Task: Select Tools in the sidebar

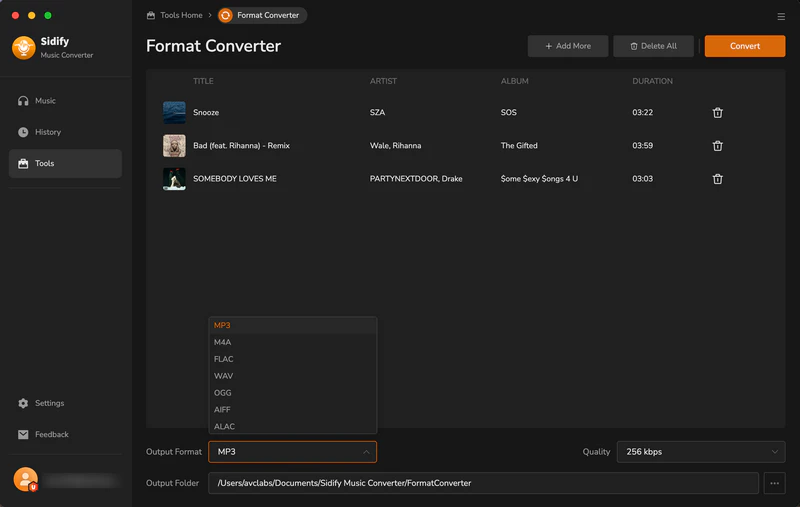Action: (x=65, y=163)
